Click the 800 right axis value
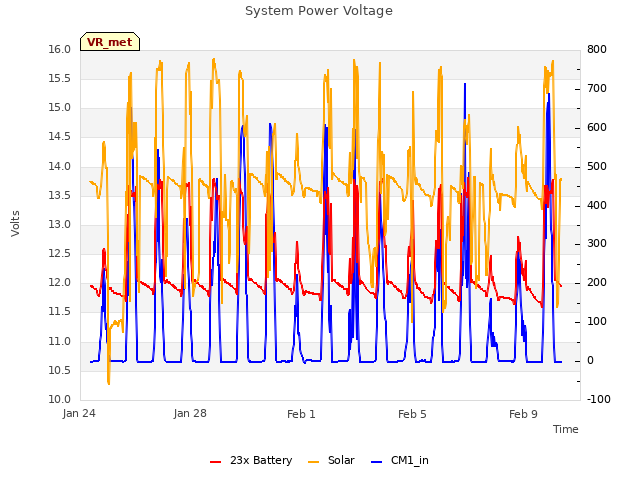The image size is (640, 480). point(597,49)
